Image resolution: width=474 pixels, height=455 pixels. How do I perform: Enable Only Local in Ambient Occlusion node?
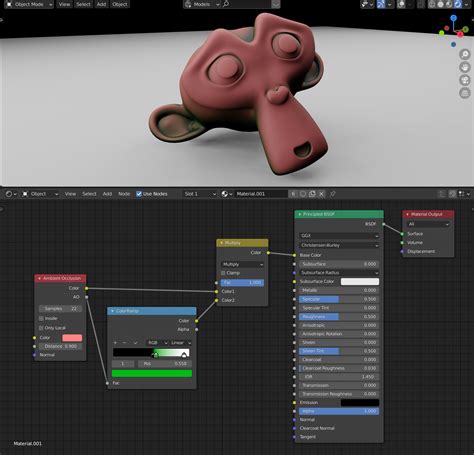click(x=41, y=328)
